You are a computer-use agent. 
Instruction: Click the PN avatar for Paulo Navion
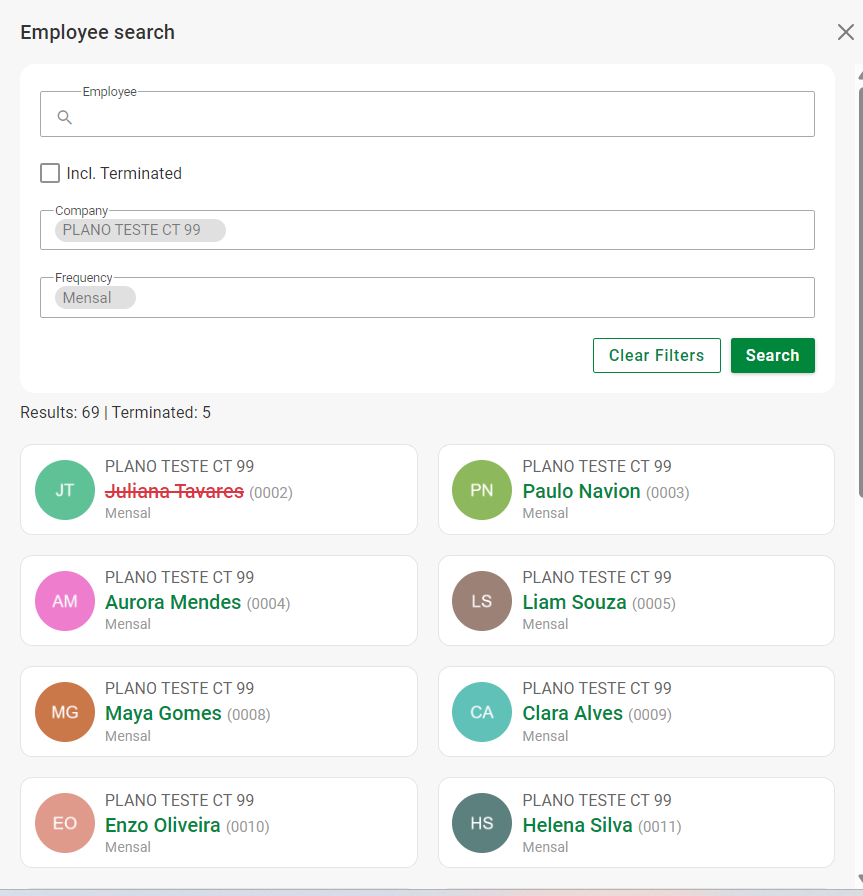coord(482,490)
